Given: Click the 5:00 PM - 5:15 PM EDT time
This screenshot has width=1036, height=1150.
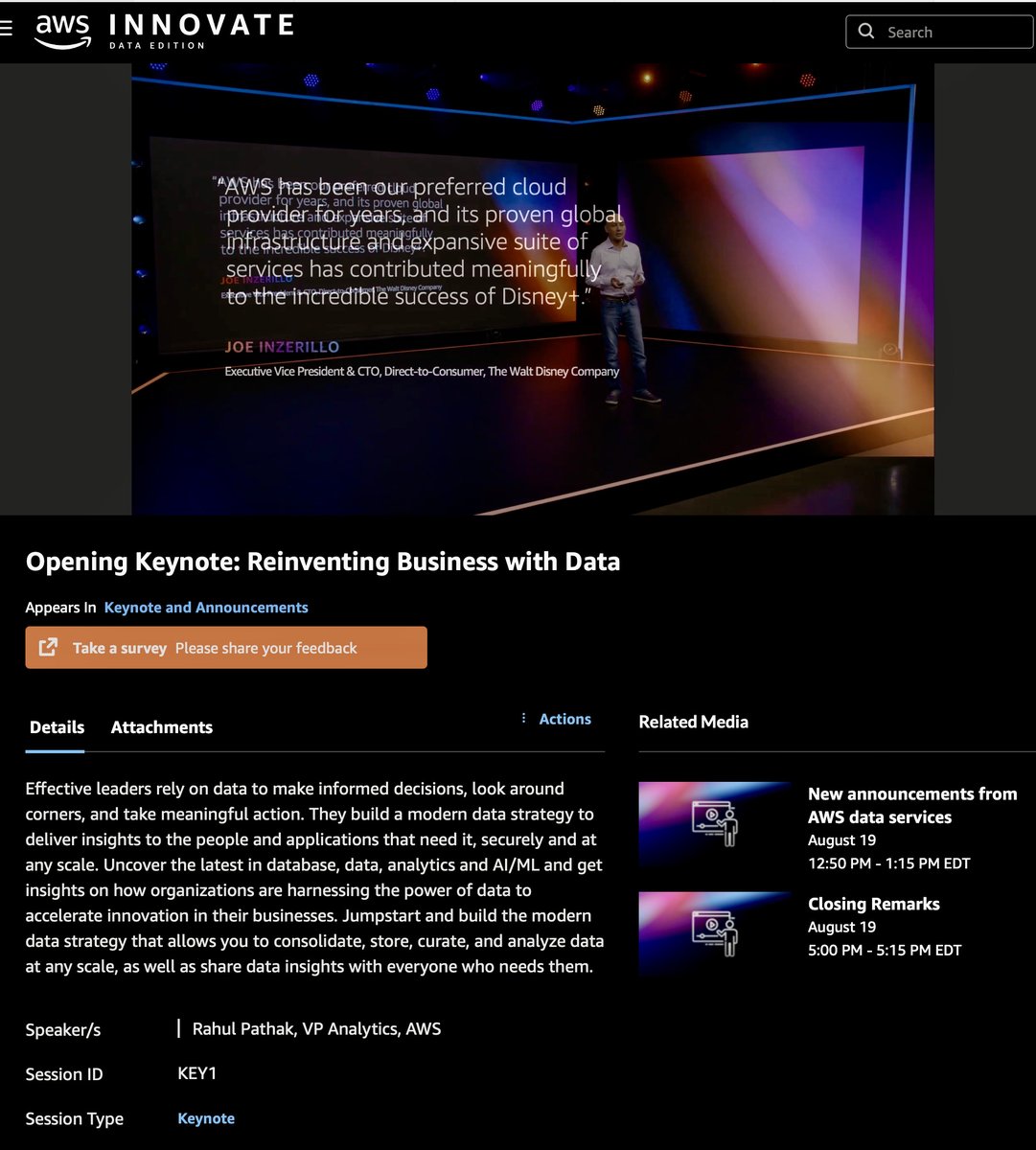Looking at the screenshot, I should pos(885,951).
